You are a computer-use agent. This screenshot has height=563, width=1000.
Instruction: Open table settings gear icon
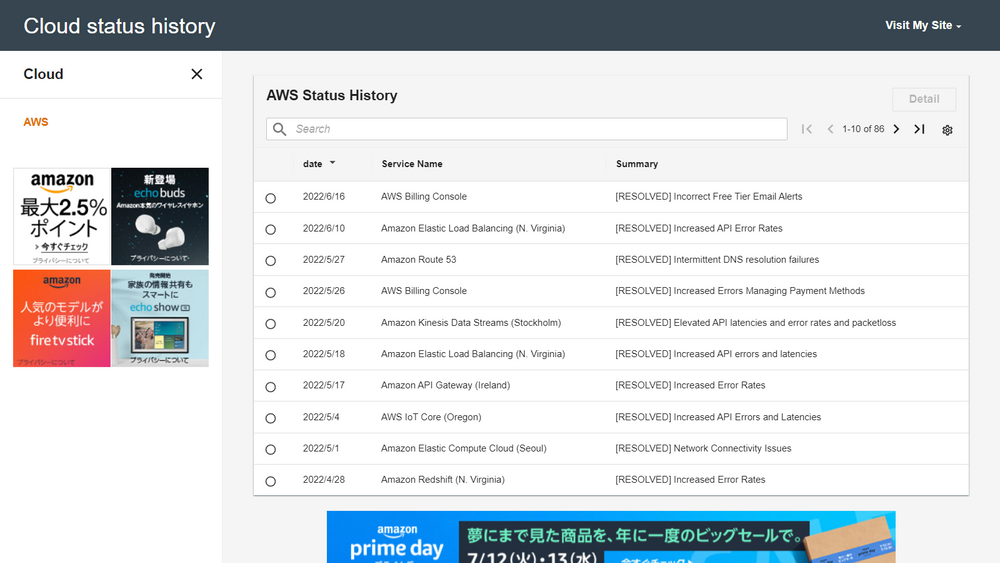947,130
